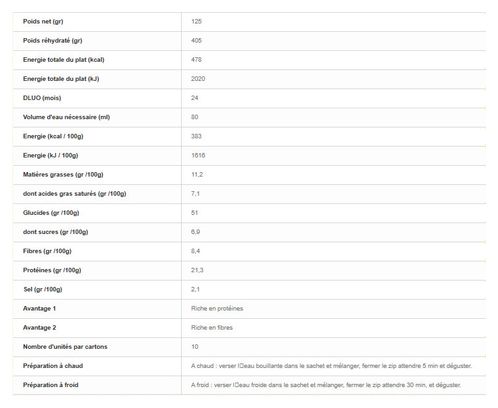Screen dimensions: 498x408
Task: Click 'Matières grasses (gr /100g)' label
Action: (x=63, y=175)
